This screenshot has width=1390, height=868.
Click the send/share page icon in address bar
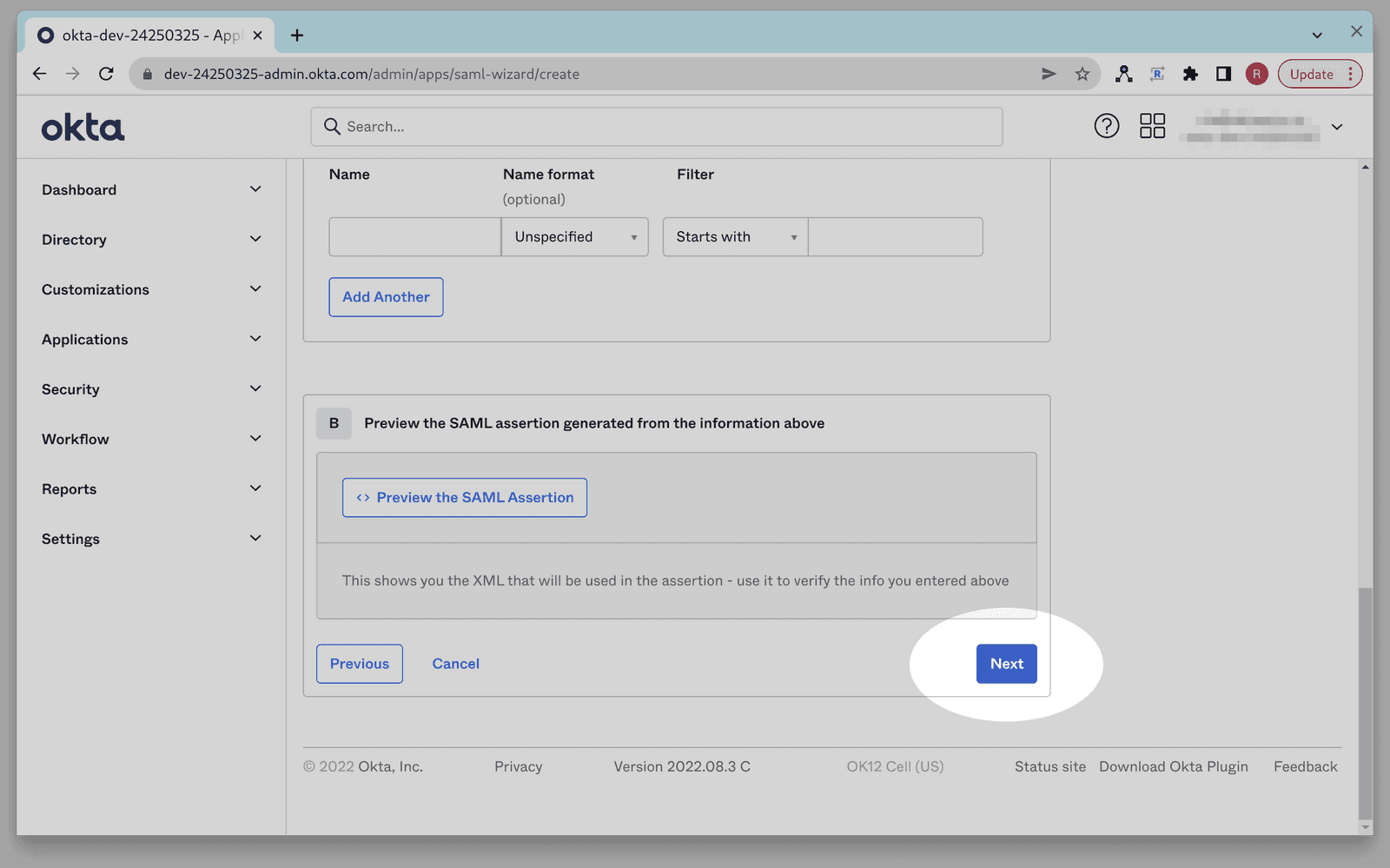tap(1049, 74)
